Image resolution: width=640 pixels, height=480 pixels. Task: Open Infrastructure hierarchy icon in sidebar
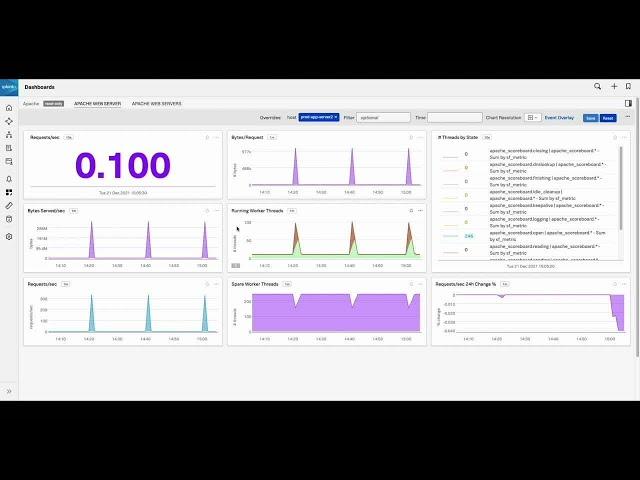click(9, 135)
